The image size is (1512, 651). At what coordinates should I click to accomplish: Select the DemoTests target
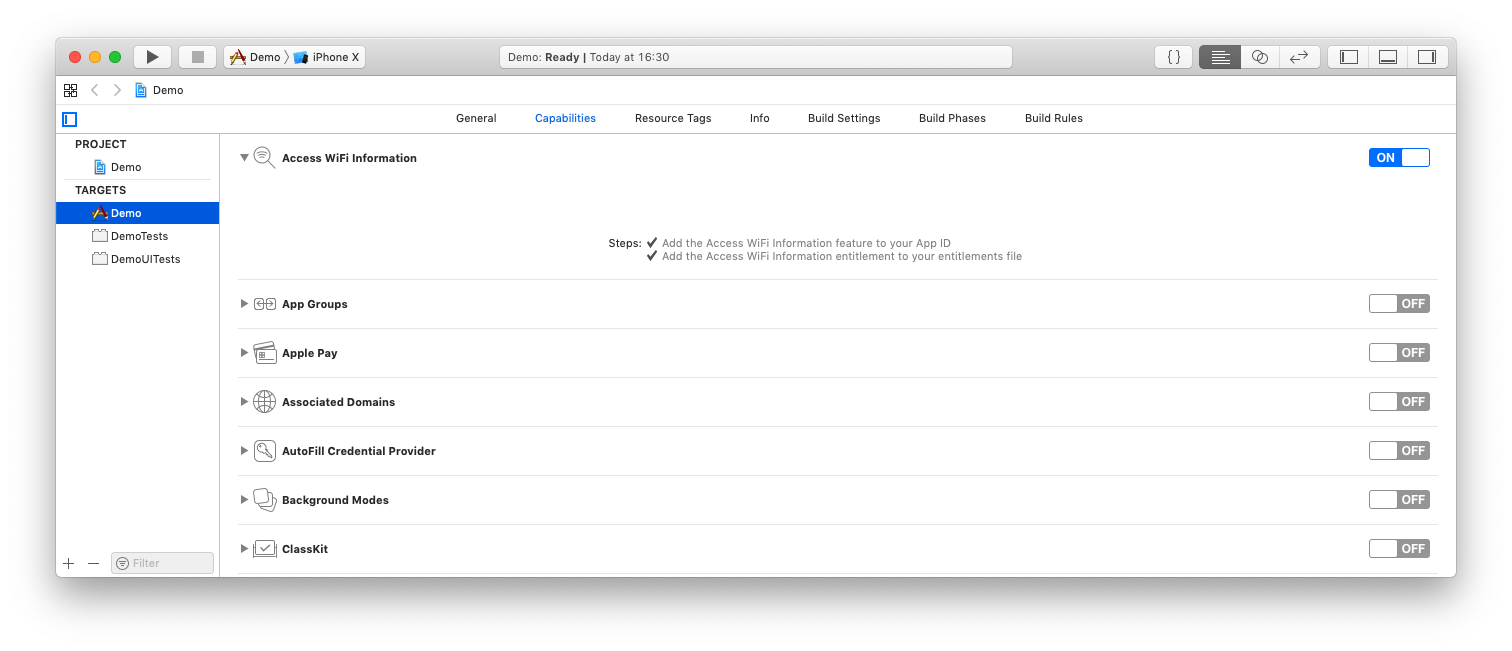[138, 236]
